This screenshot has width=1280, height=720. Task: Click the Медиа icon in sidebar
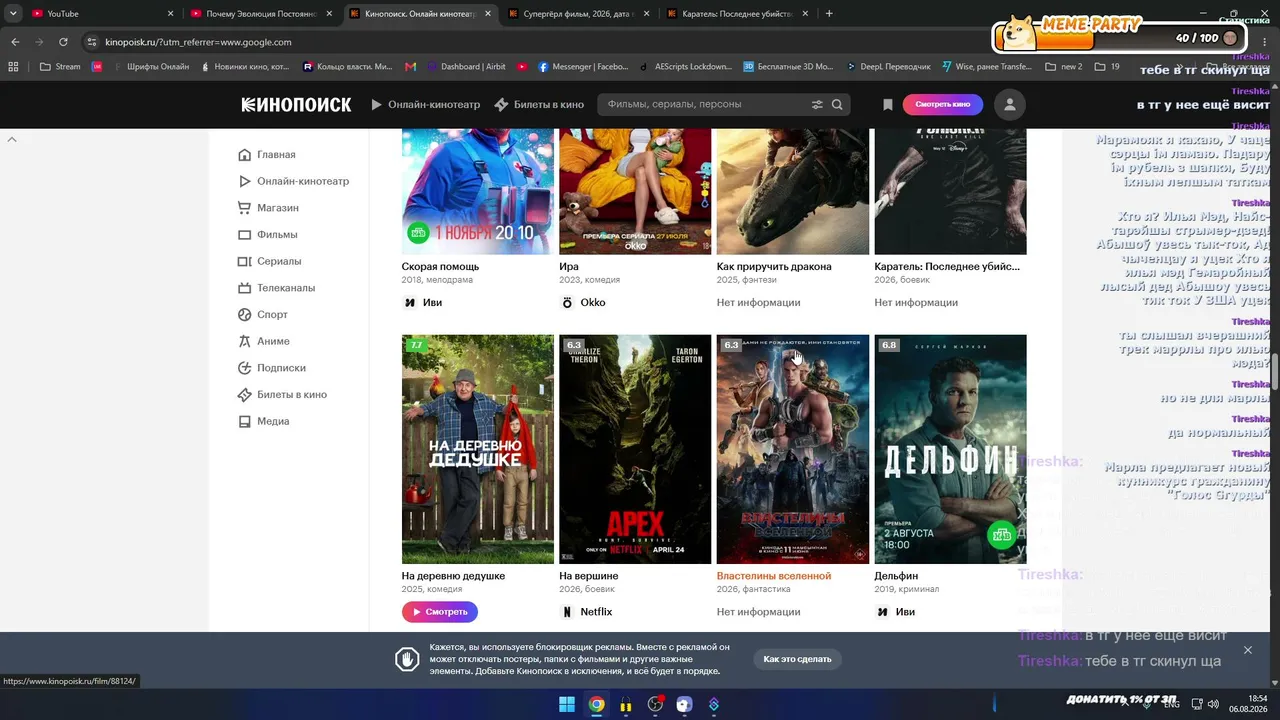[x=244, y=421]
